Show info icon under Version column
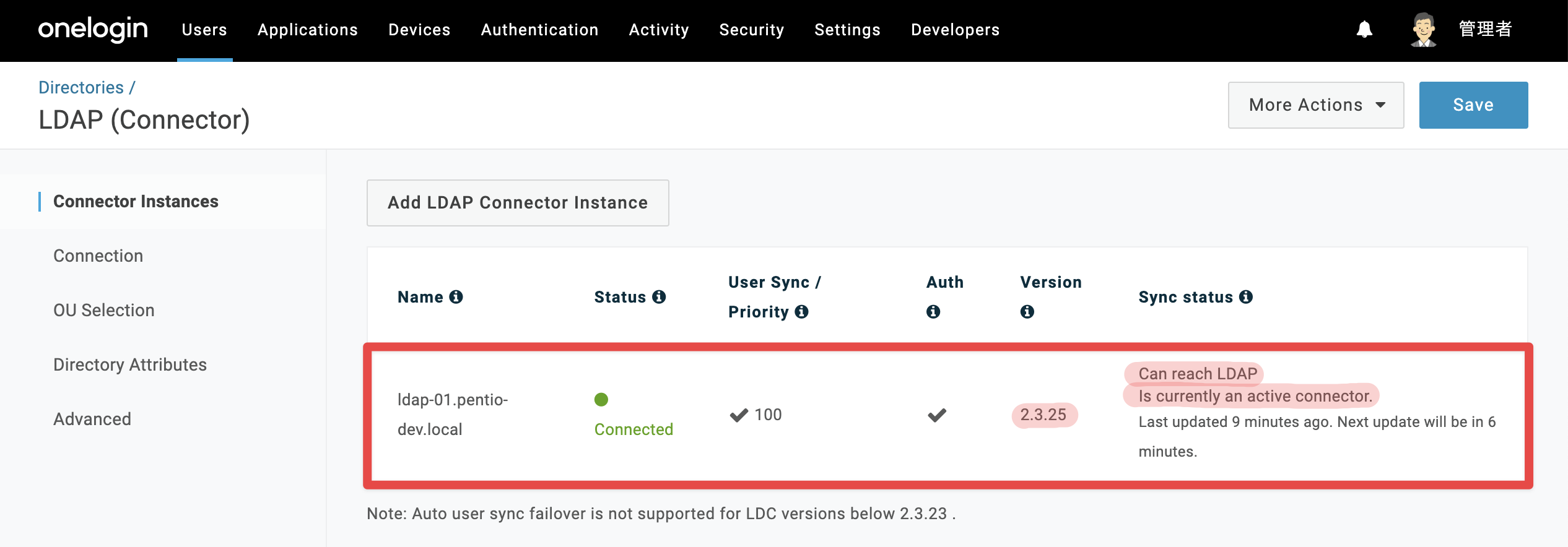1568x547 pixels. pos(1027,312)
